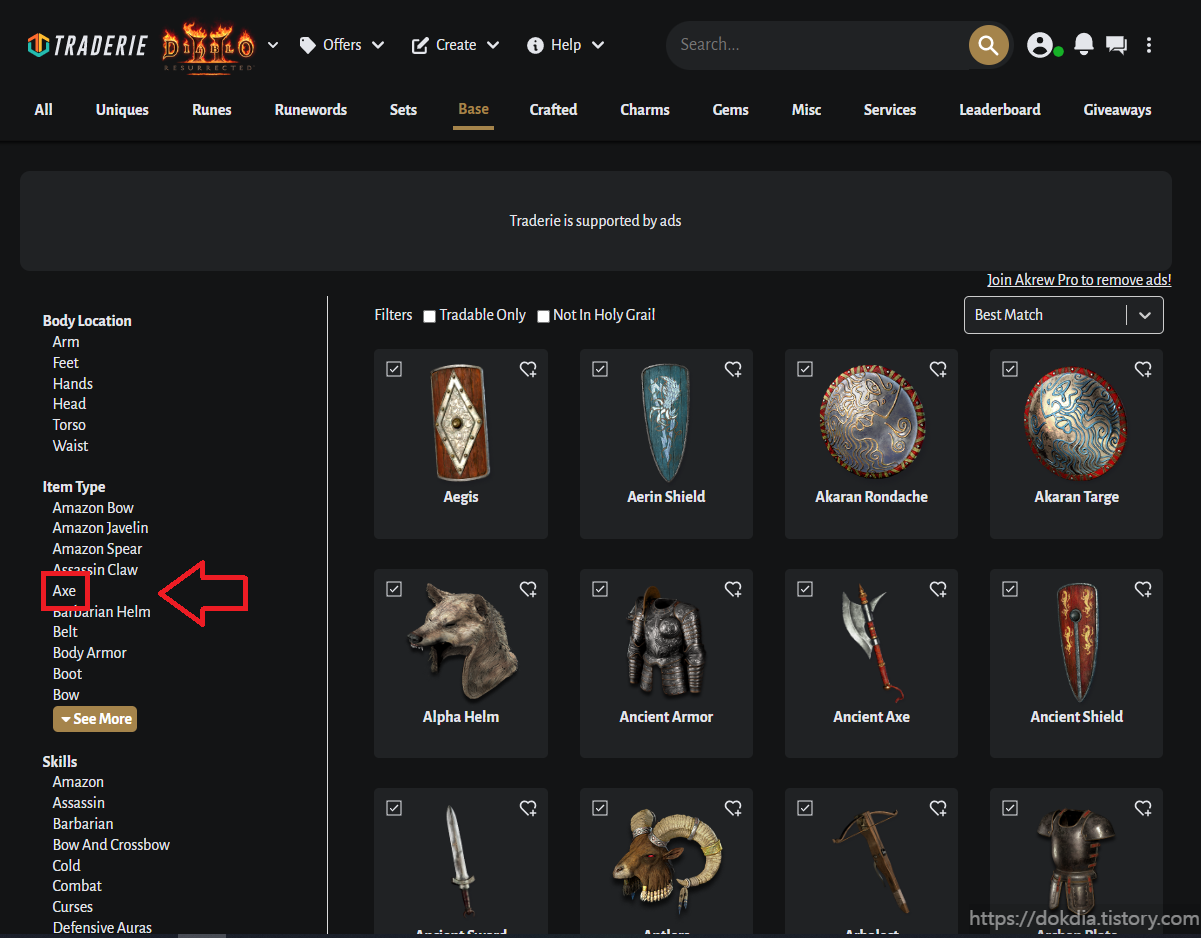This screenshot has height=938, width=1201.
Task: Open the Akaran Targe item title
Action: coord(1076,497)
